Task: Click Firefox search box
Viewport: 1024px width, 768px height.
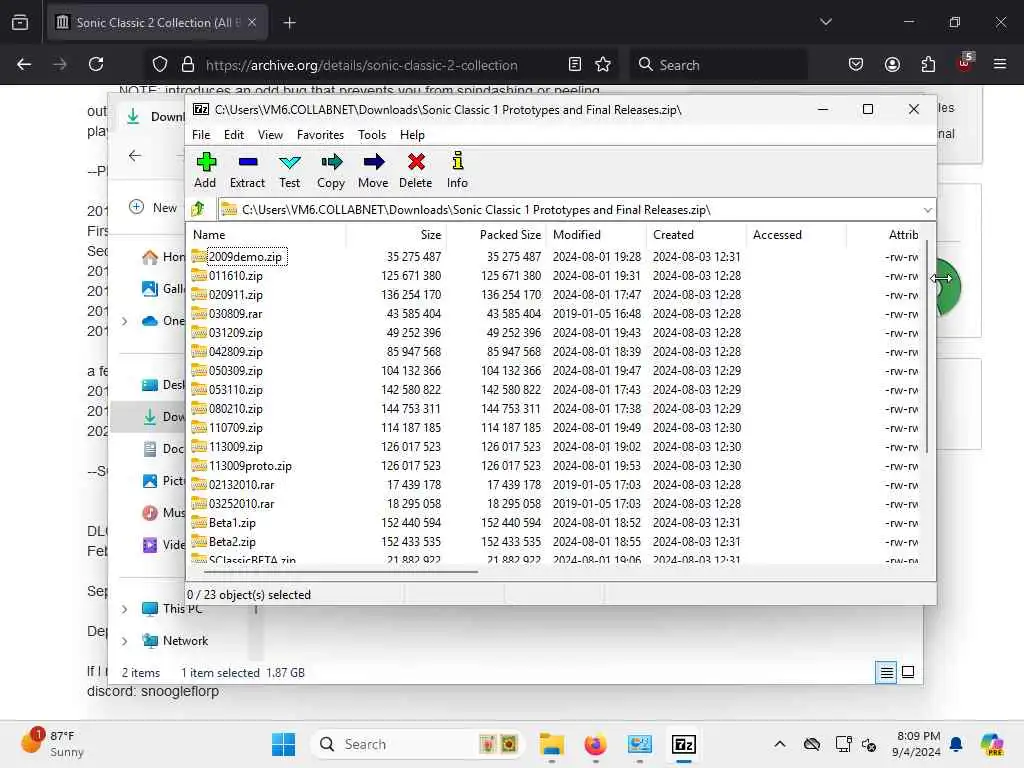Action: pos(718,65)
